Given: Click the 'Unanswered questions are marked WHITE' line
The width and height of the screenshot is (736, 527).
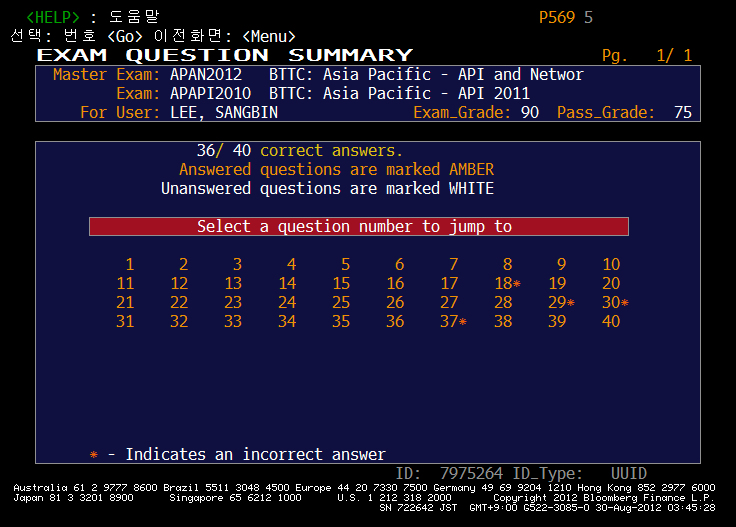Looking at the screenshot, I should click(328, 189).
